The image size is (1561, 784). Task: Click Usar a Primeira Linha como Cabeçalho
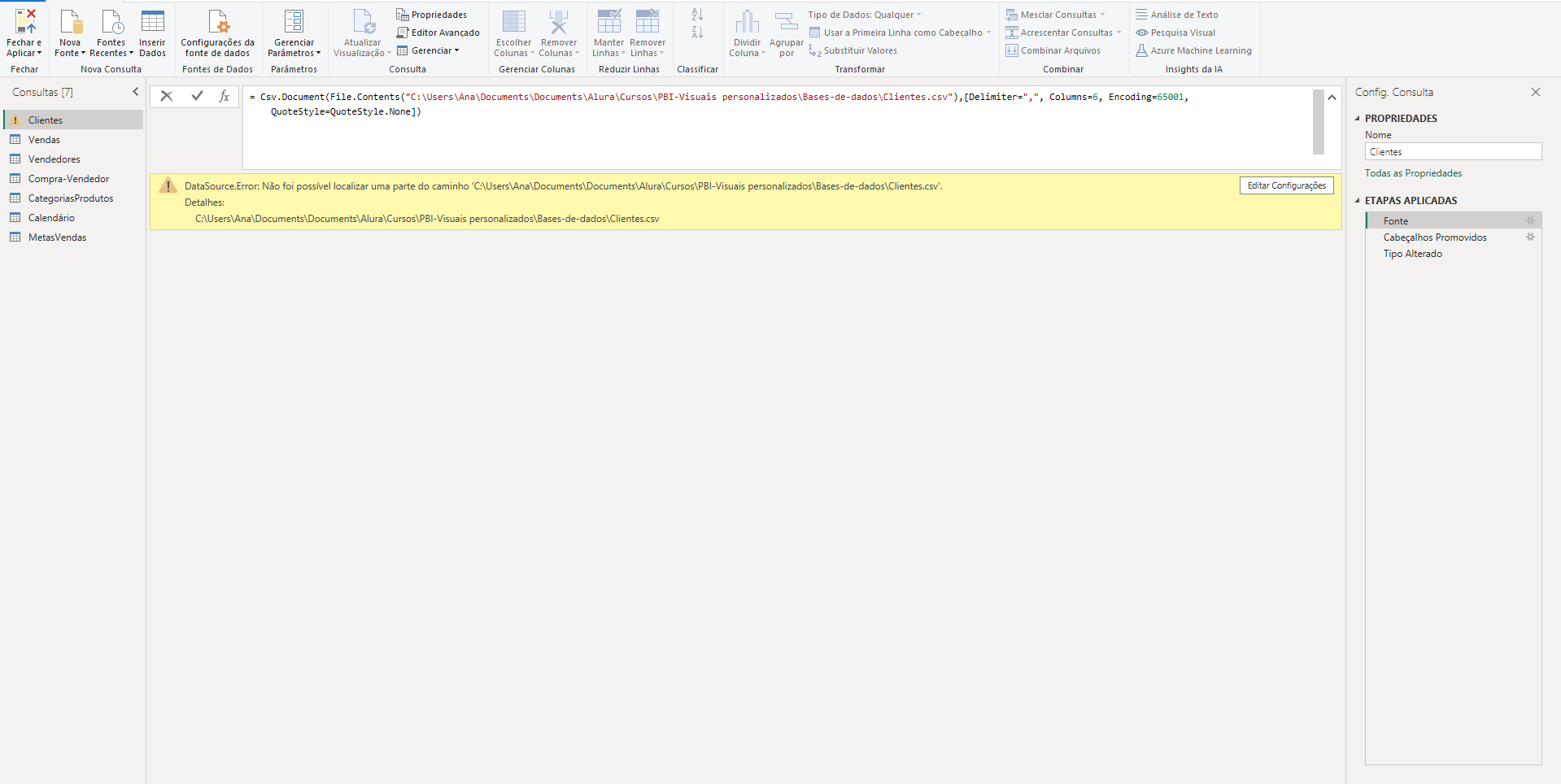[900, 33]
